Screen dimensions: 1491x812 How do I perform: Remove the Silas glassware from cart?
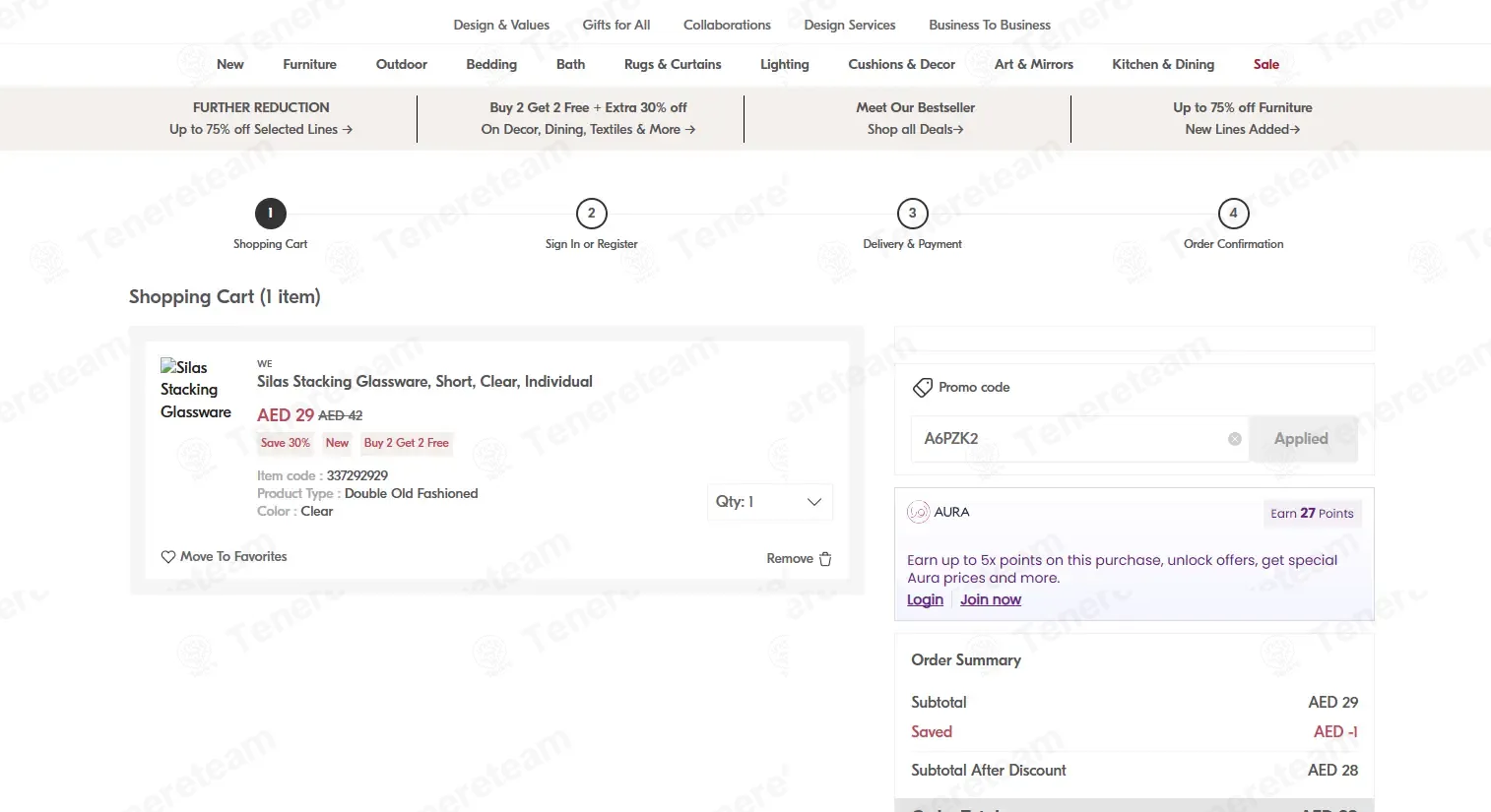(800, 559)
